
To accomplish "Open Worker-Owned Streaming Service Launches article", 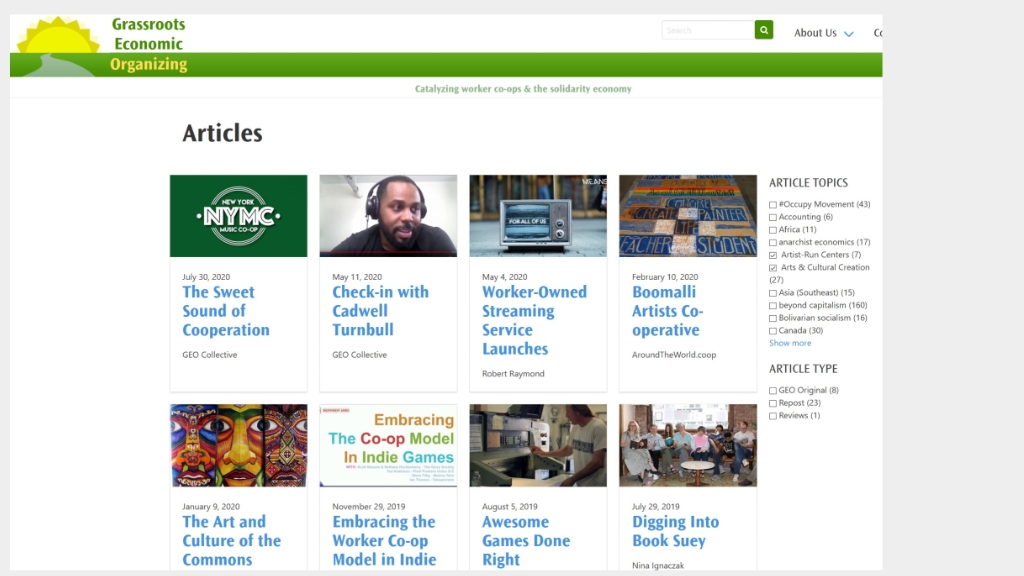I will point(534,320).
